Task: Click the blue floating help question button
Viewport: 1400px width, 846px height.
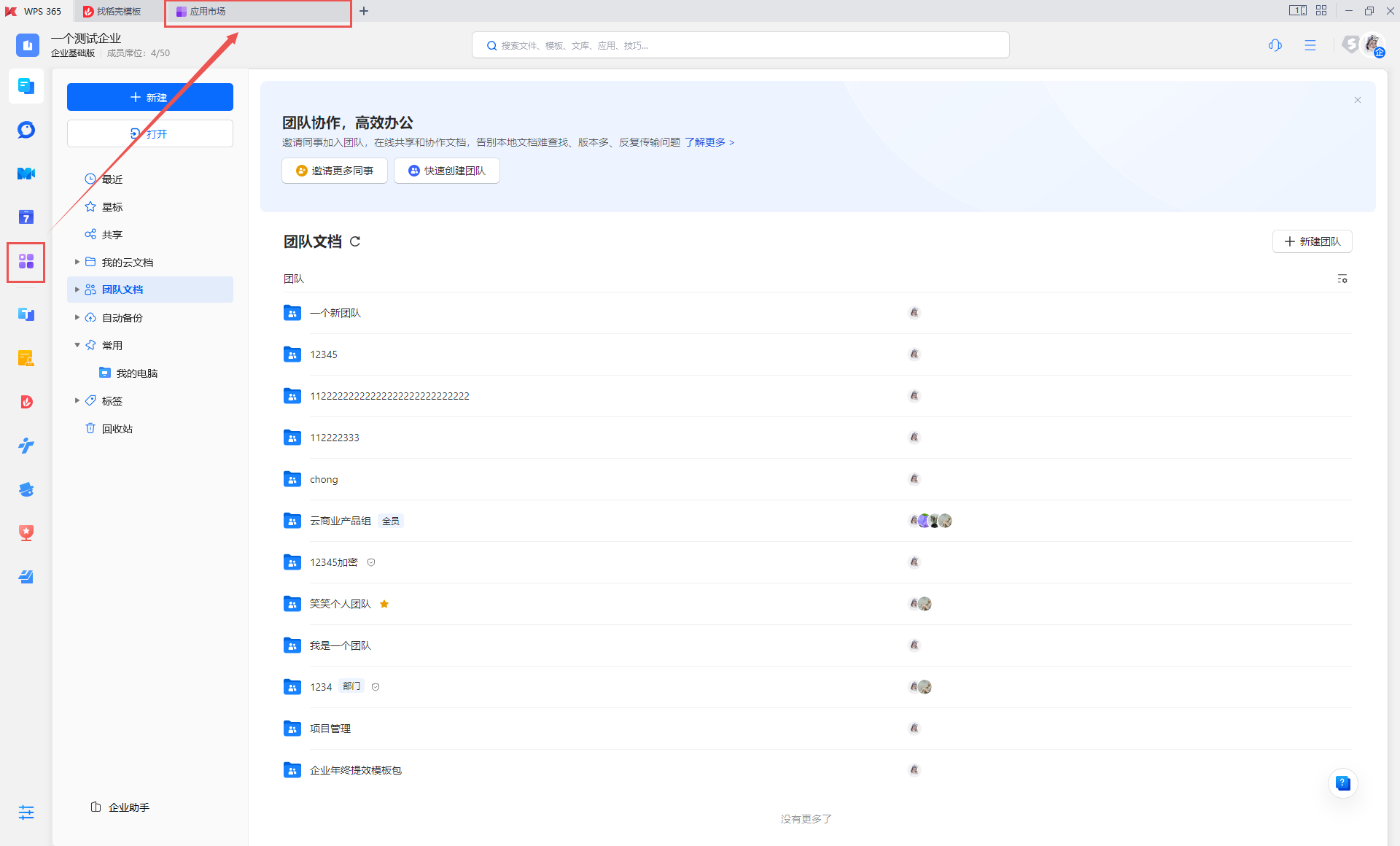Action: click(x=1342, y=783)
